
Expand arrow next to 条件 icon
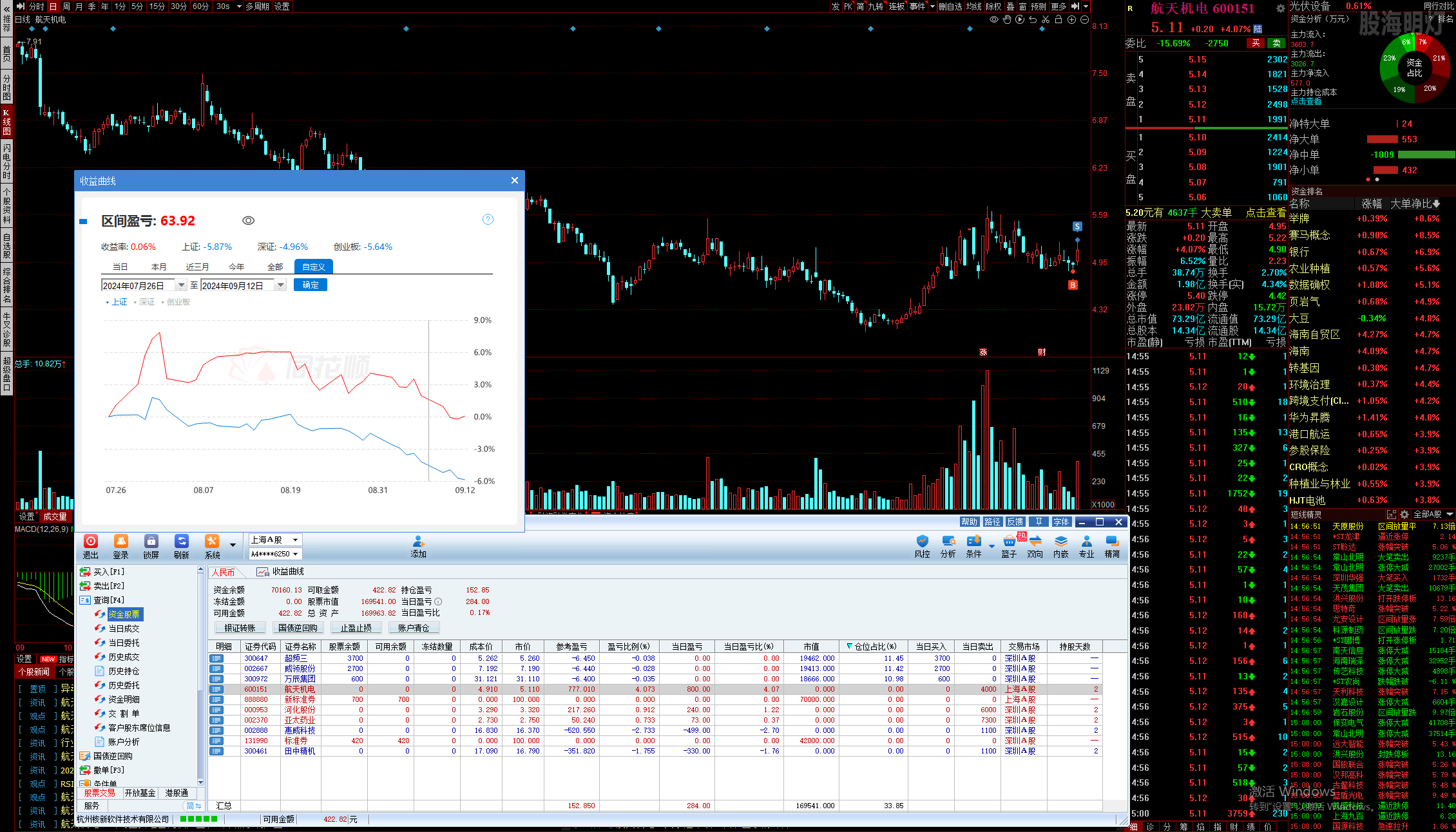[991, 546]
